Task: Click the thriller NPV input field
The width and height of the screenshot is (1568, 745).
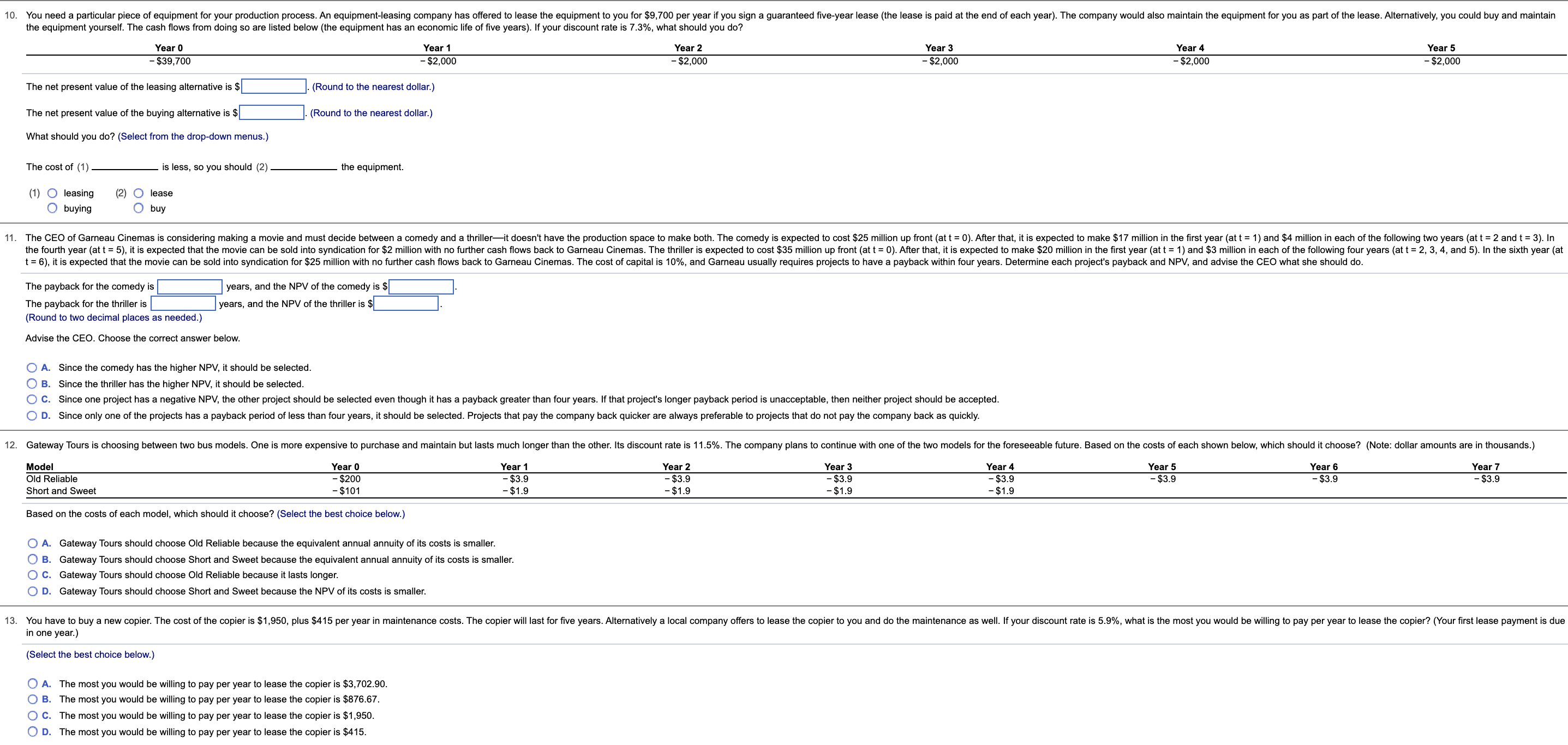Action: (406, 304)
